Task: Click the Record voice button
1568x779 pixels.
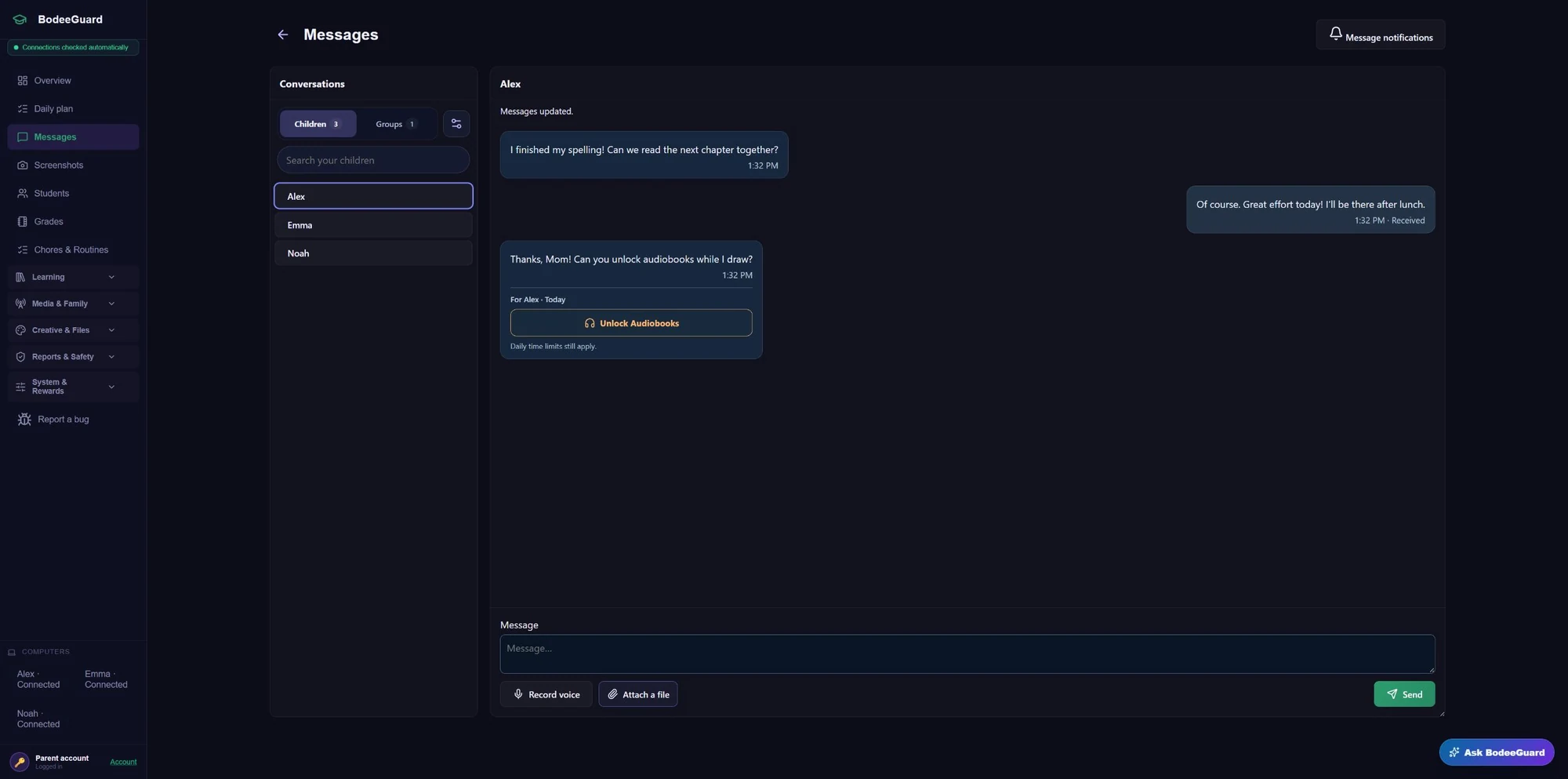Action: (546, 694)
